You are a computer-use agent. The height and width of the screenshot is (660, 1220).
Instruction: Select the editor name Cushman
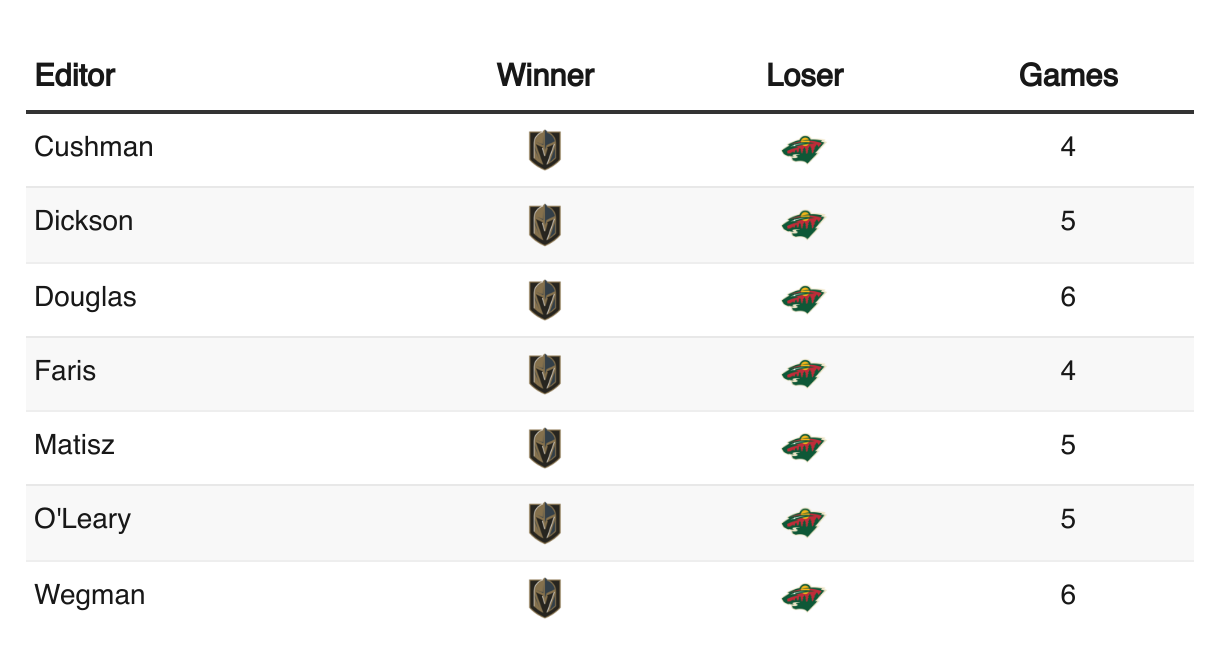click(94, 147)
